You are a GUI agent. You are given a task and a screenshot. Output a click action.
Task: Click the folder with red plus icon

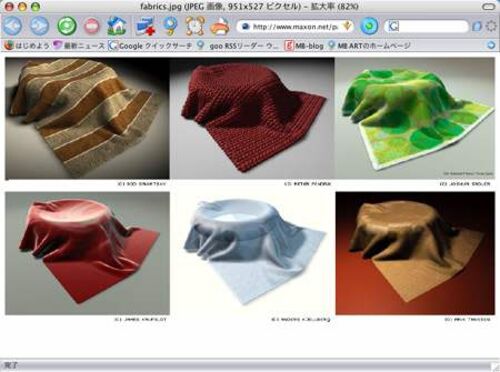(x=145, y=26)
